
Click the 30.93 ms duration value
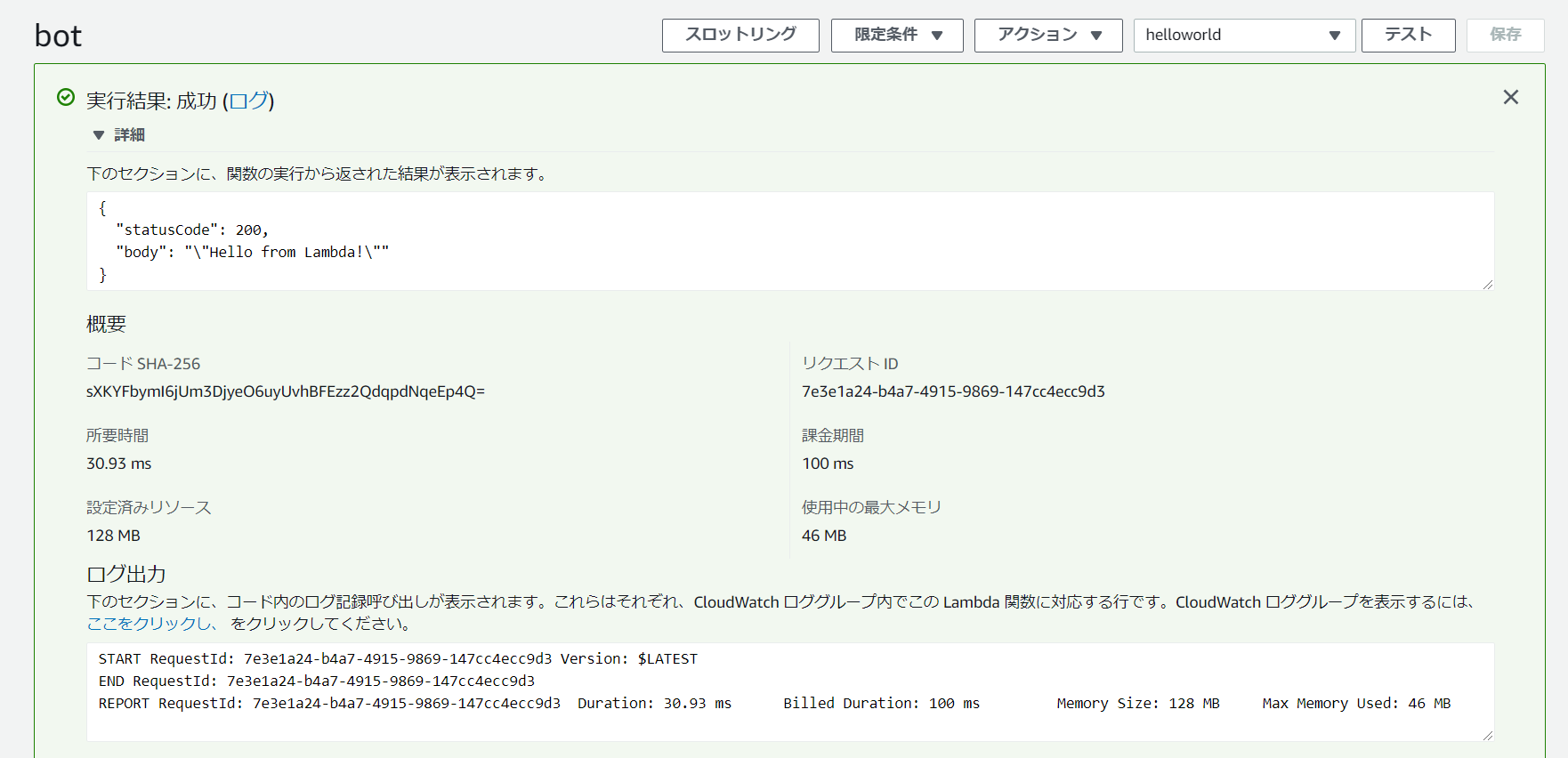pos(119,464)
